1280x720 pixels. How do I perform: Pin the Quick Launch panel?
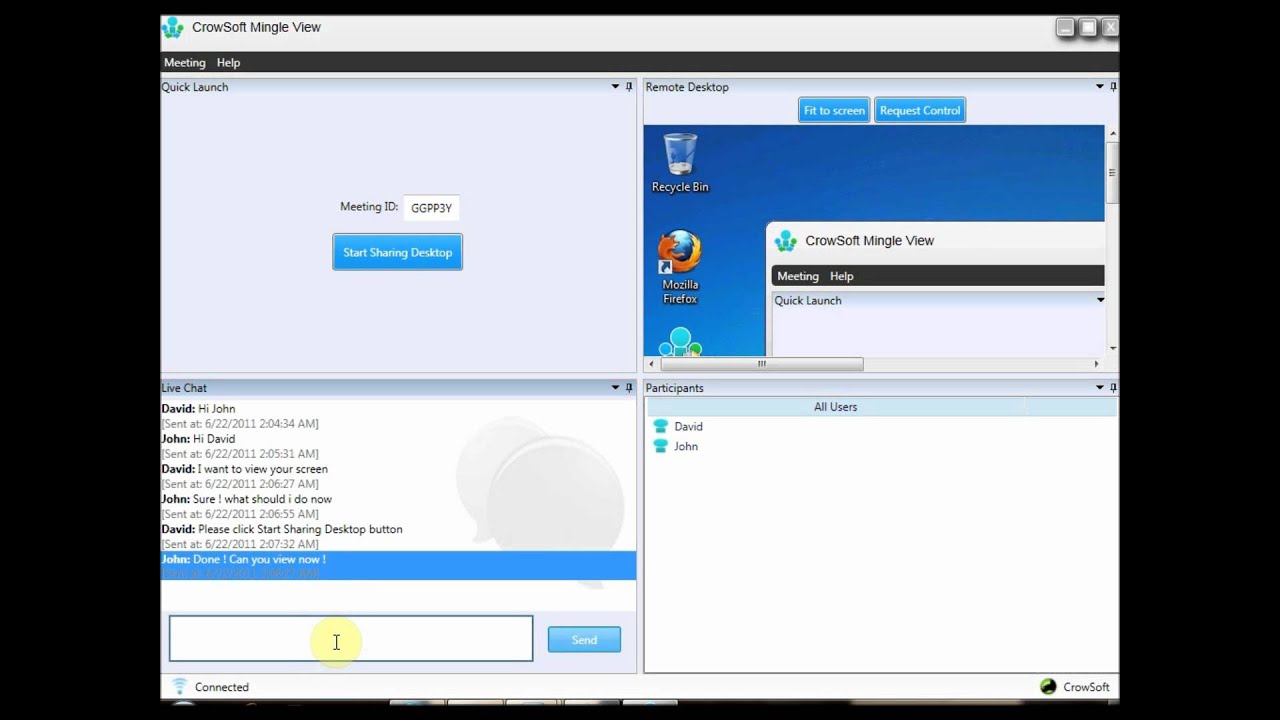[x=629, y=87]
